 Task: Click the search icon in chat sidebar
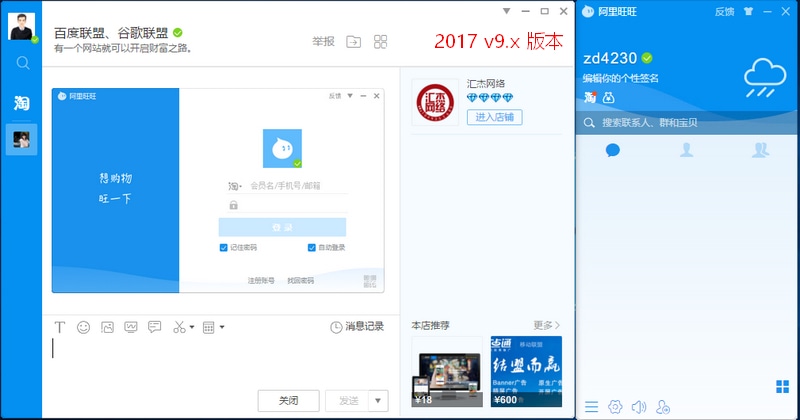[x=22, y=63]
